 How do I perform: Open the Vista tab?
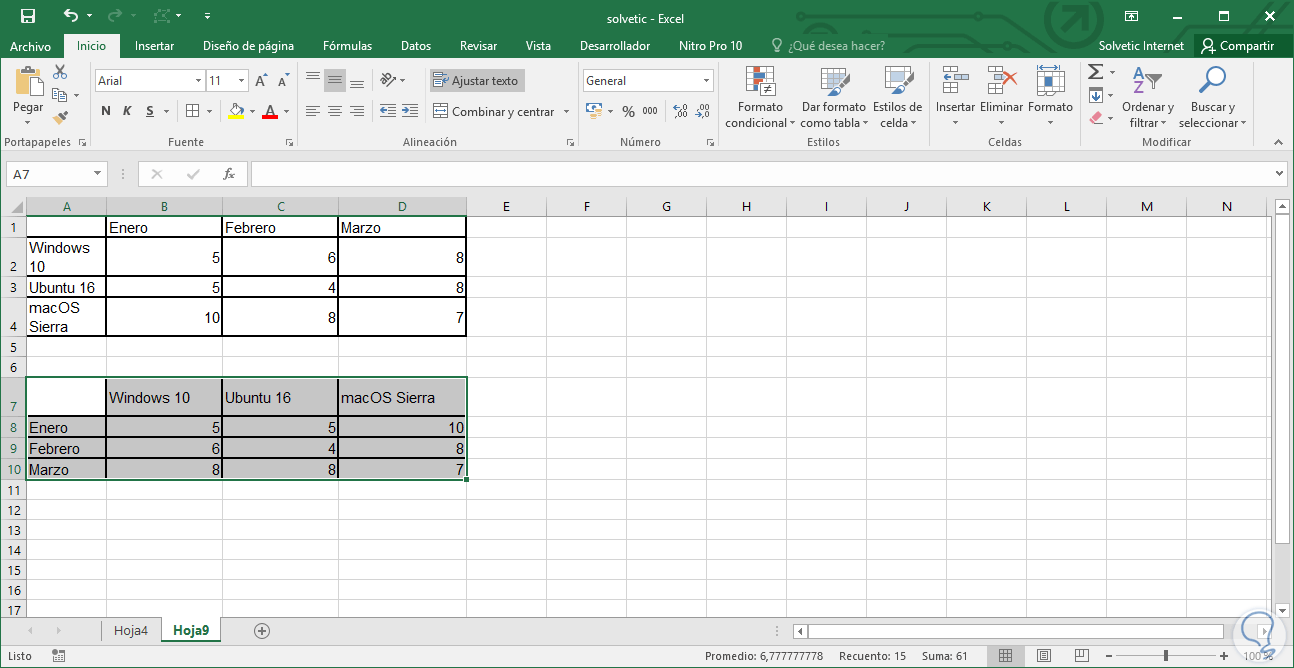coord(538,46)
